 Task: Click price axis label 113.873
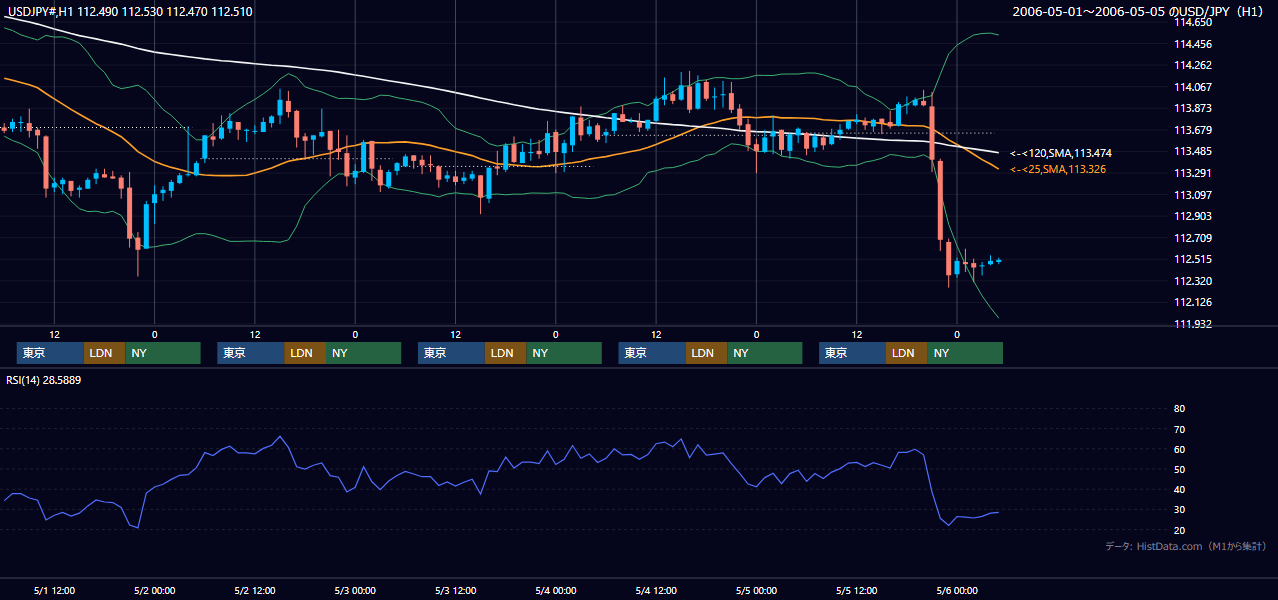[1192, 108]
